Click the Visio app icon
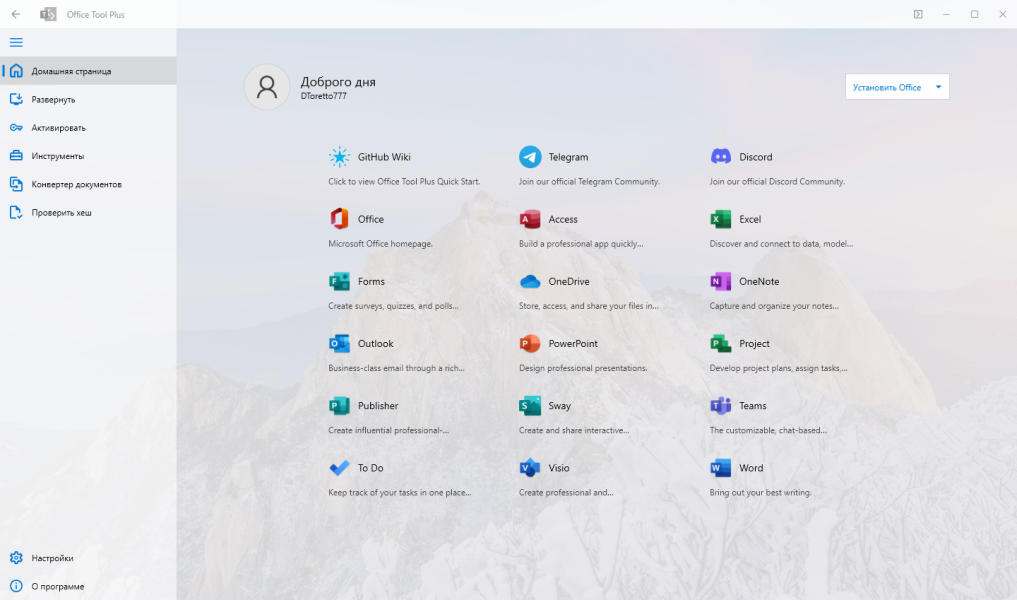This screenshot has height=600, width=1017. (x=530, y=468)
